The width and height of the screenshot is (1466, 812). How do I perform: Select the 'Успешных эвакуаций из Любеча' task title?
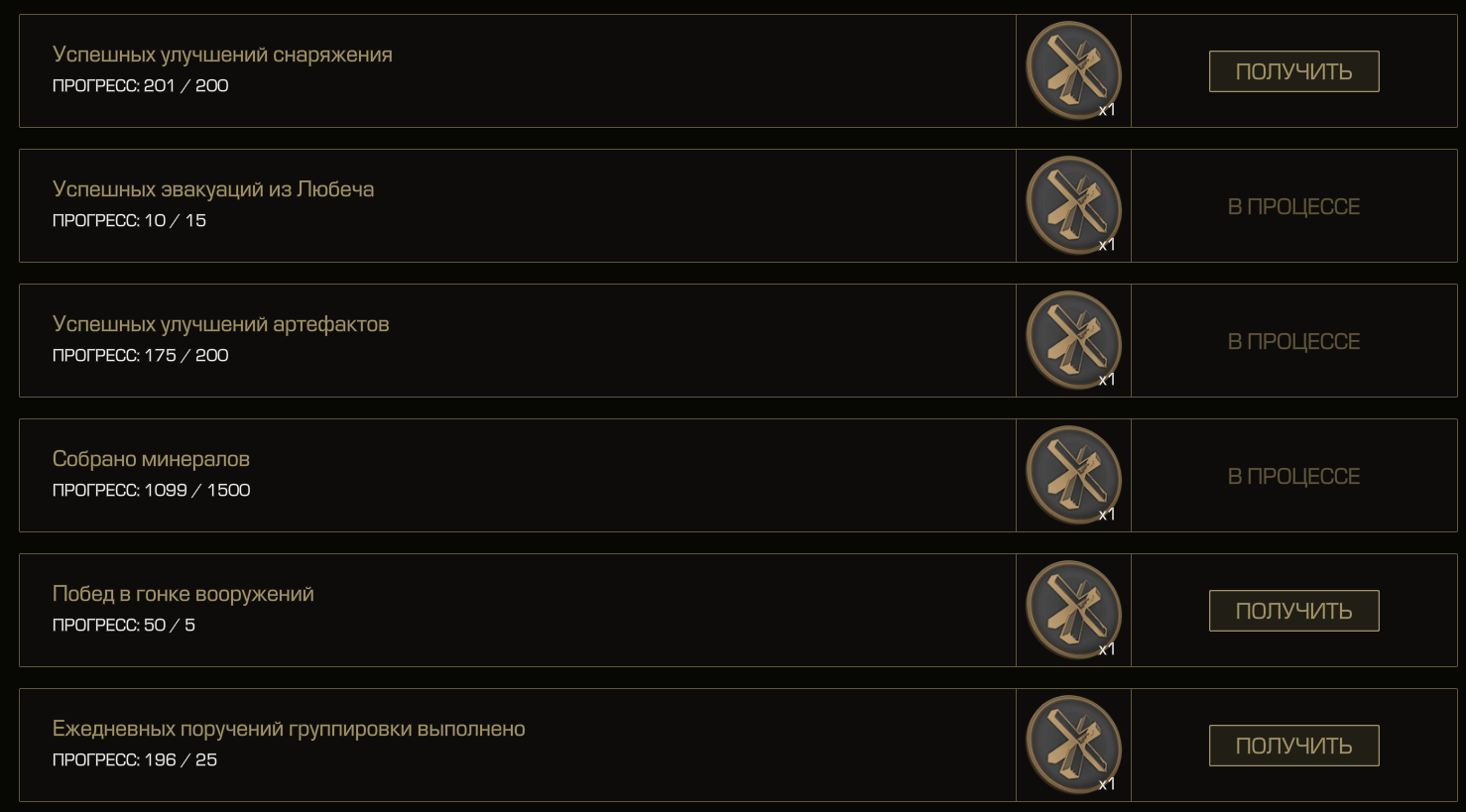(x=213, y=189)
